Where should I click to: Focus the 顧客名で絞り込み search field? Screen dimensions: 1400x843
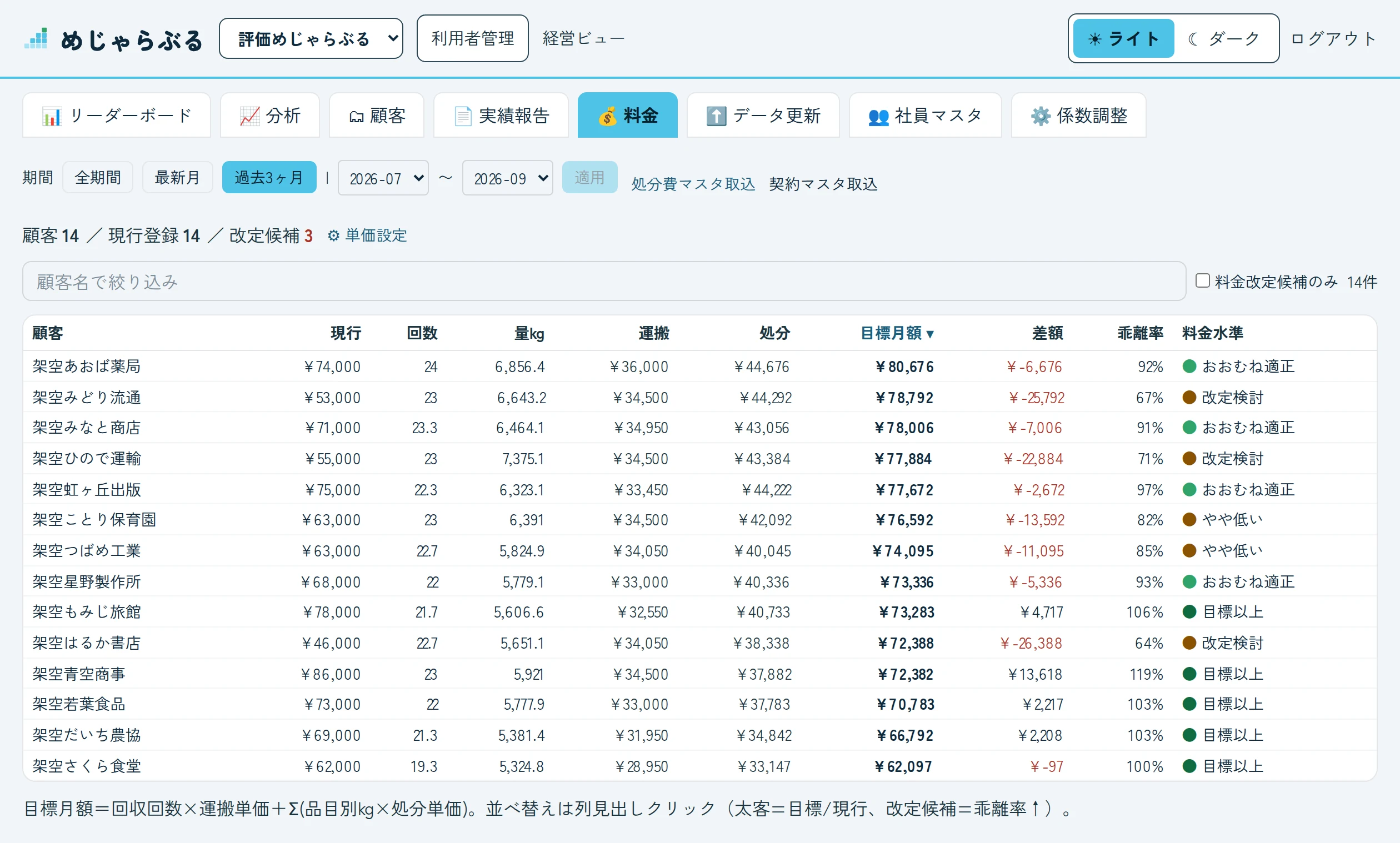pyautogui.click(x=604, y=281)
